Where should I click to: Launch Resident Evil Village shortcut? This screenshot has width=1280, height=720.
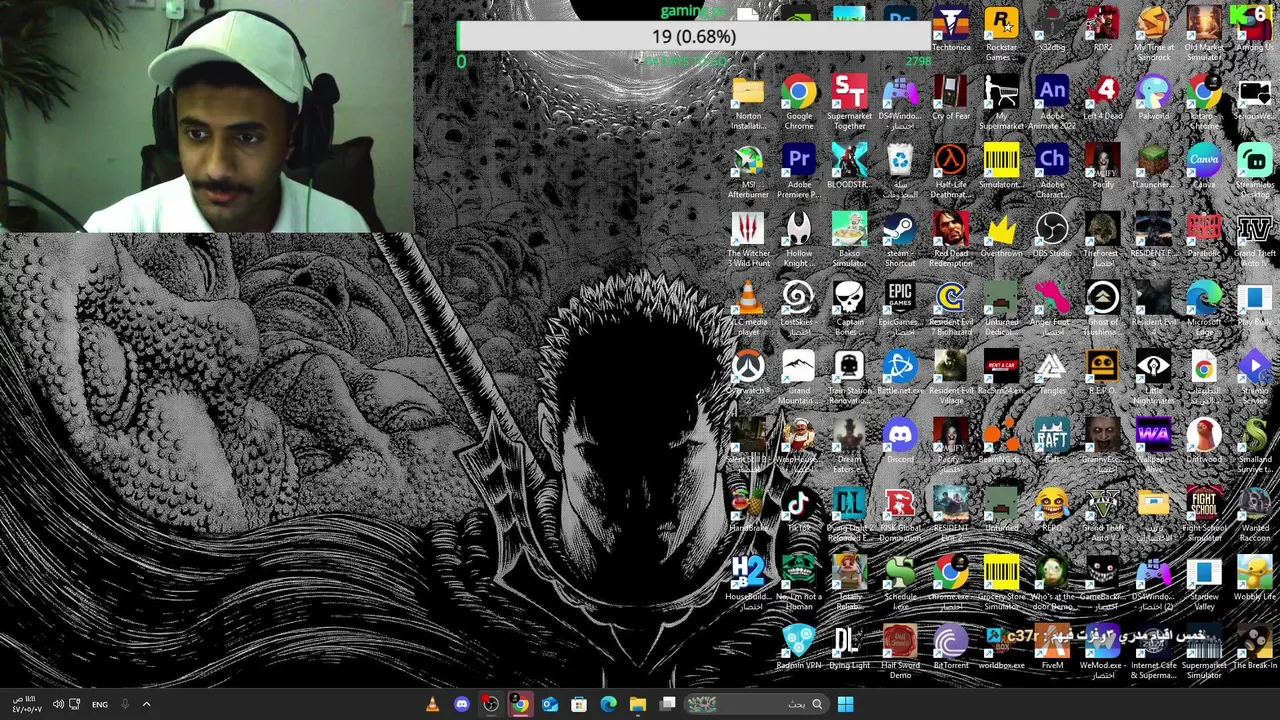coord(950,377)
